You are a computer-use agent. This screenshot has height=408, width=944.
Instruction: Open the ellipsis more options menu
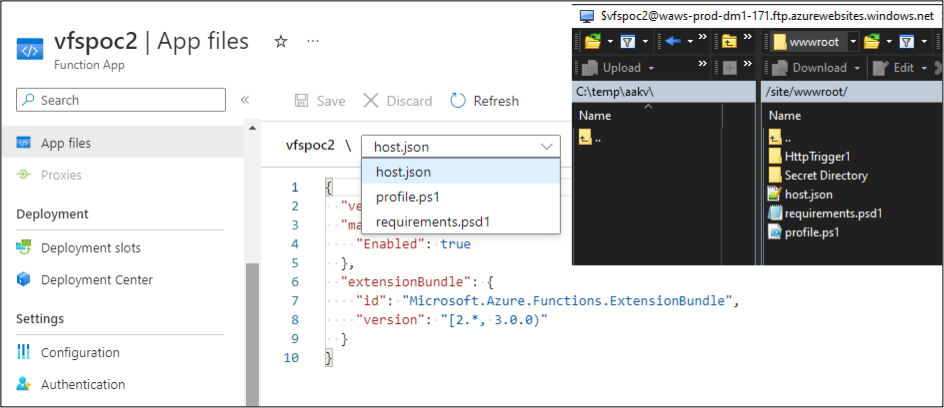point(312,41)
